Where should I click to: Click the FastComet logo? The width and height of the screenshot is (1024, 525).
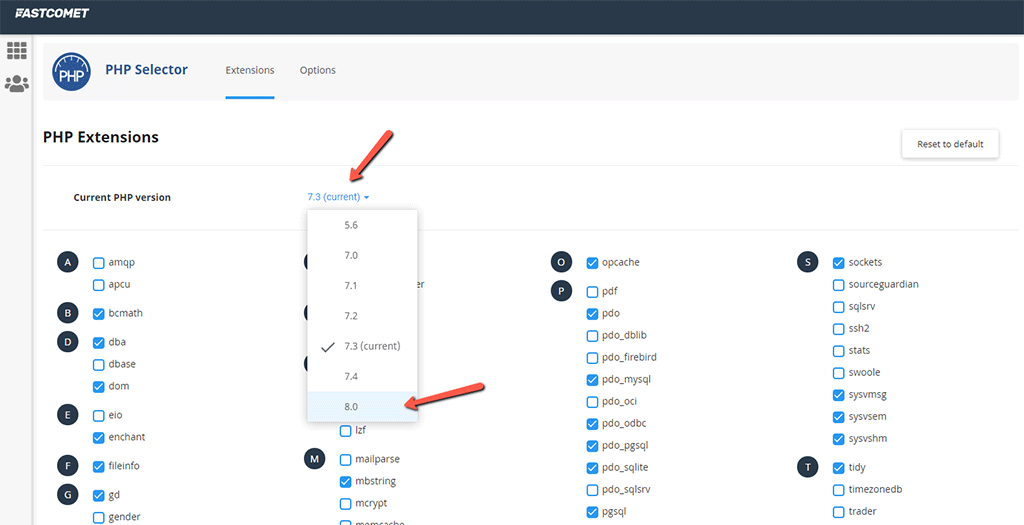(x=52, y=13)
